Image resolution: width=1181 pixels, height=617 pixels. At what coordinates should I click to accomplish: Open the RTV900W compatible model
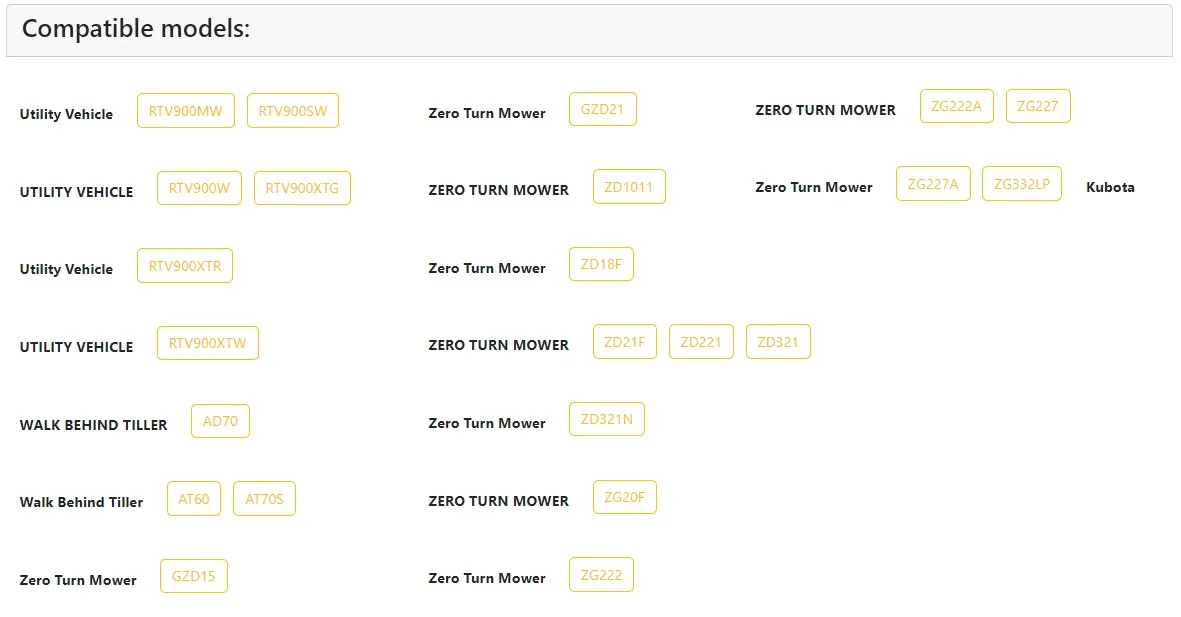(x=200, y=188)
